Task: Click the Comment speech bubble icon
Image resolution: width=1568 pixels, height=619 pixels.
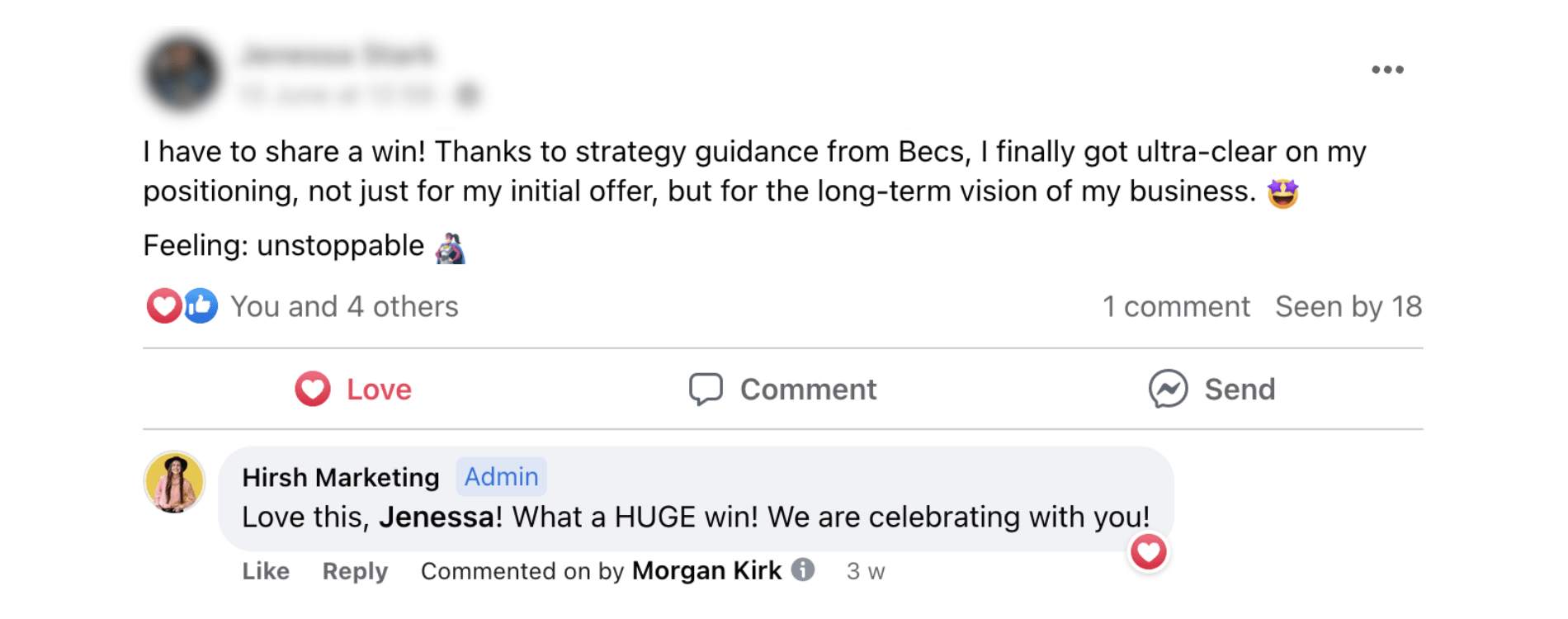Action: [706, 389]
